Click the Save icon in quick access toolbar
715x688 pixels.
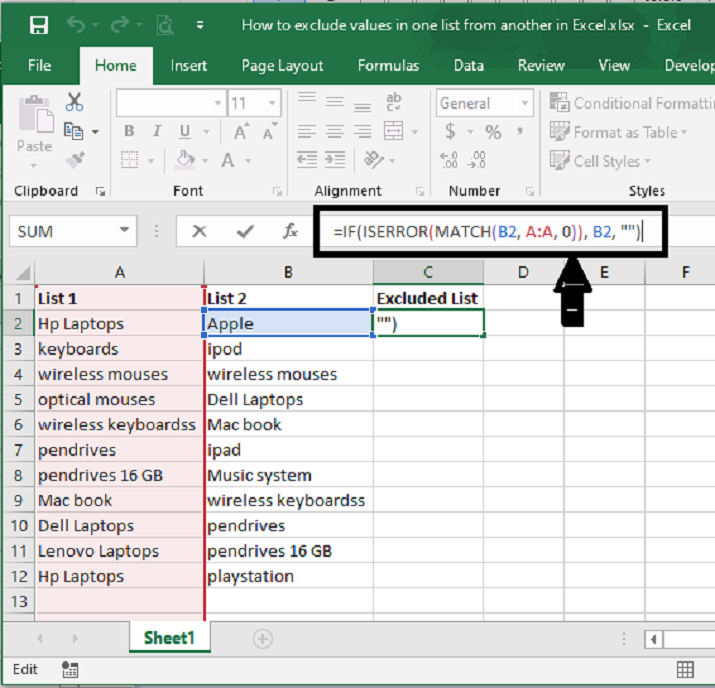point(39,25)
